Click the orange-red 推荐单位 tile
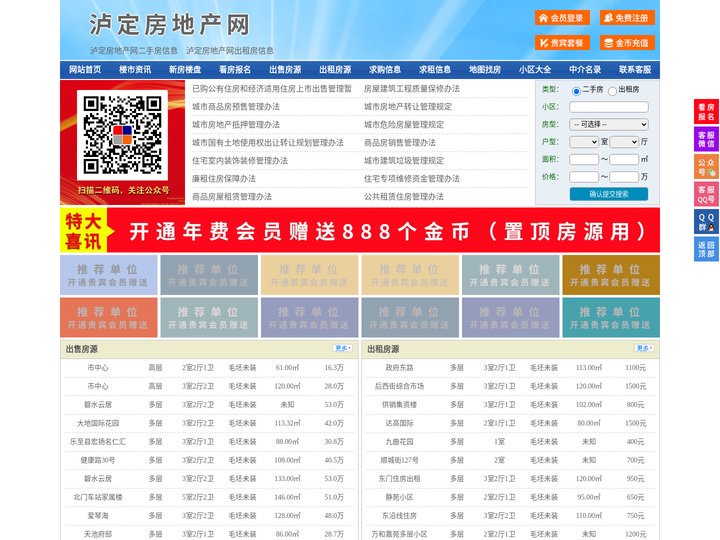The width and height of the screenshot is (720, 540). [109, 317]
